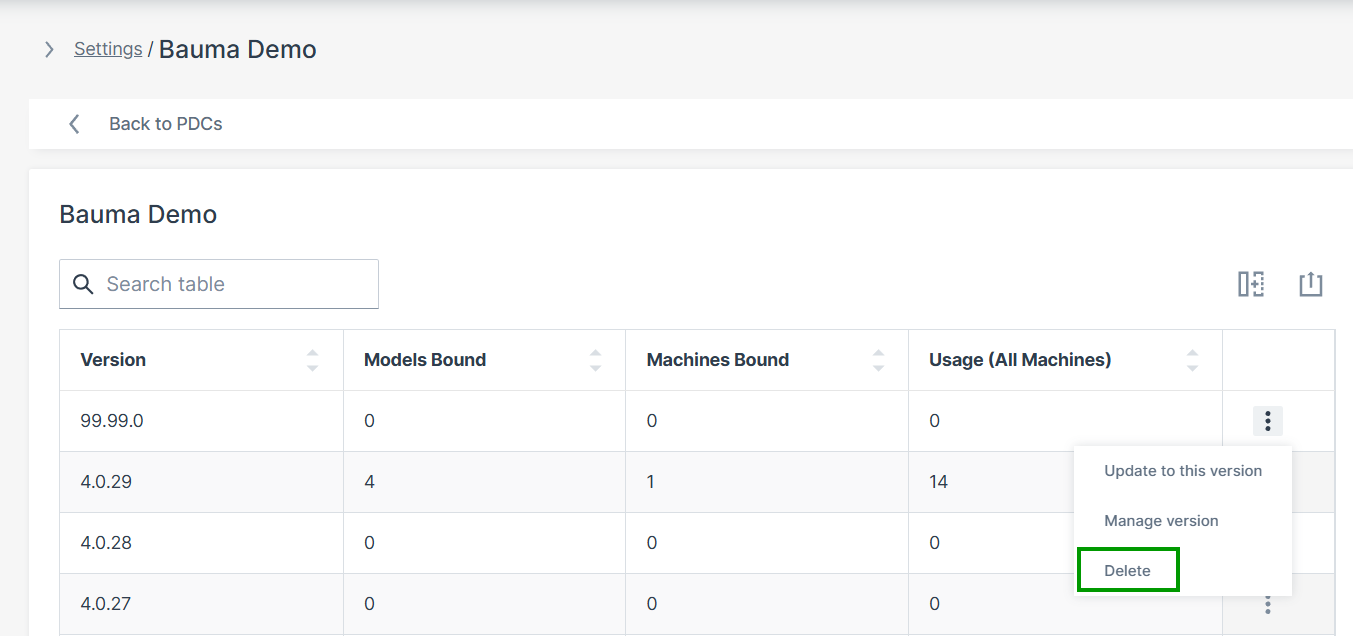This screenshot has height=636, width=1353.
Task: Toggle the three-dot menu for version 99.99.0
Action: [1267, 421]
